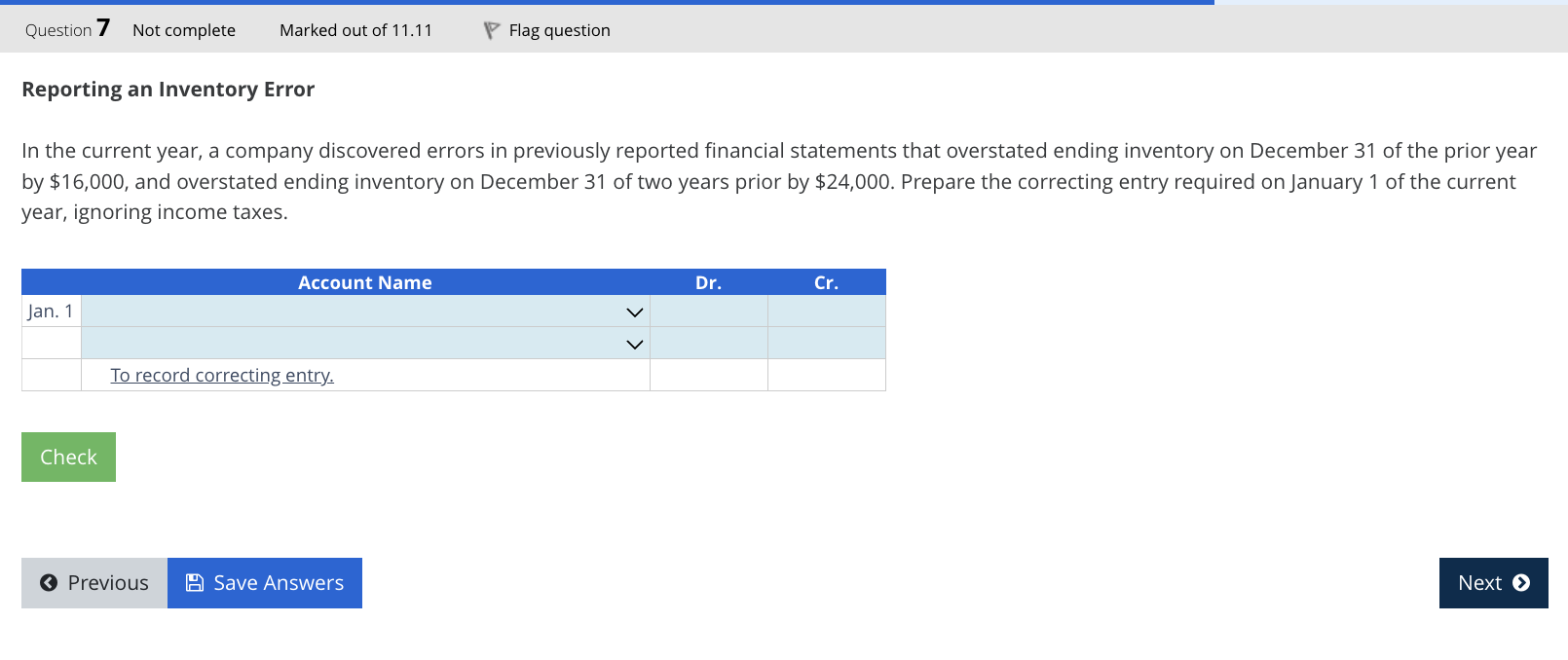Click the Question 7 label
Screen dimensions: 1568x660
tap(64, 30)
